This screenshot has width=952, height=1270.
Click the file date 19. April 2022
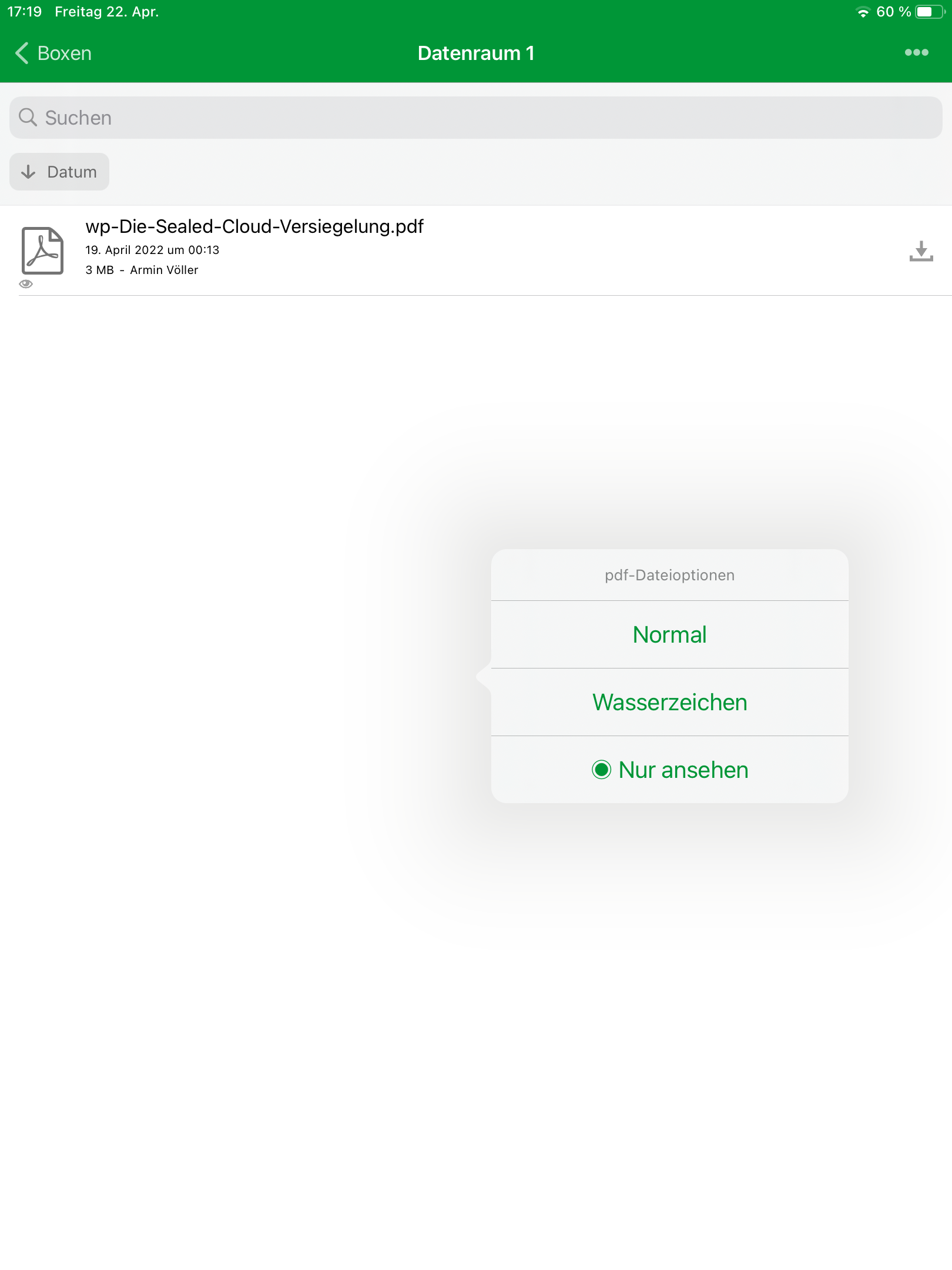point(152,250)
